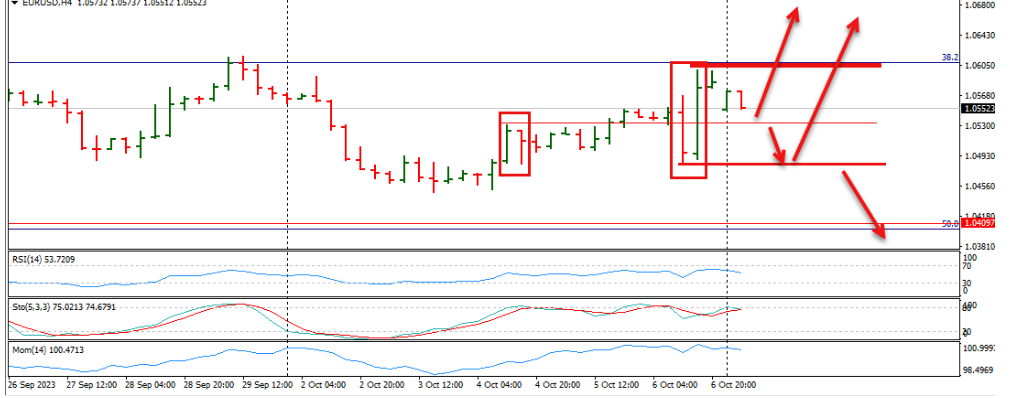
Task: Click the 2 Oct 20:00 time label
Action: click(x=382, y=385)
